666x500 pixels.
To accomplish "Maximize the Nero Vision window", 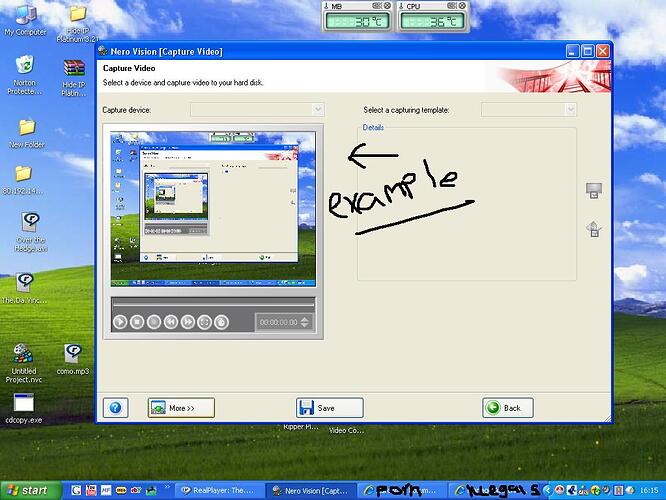I will [587, 51].
